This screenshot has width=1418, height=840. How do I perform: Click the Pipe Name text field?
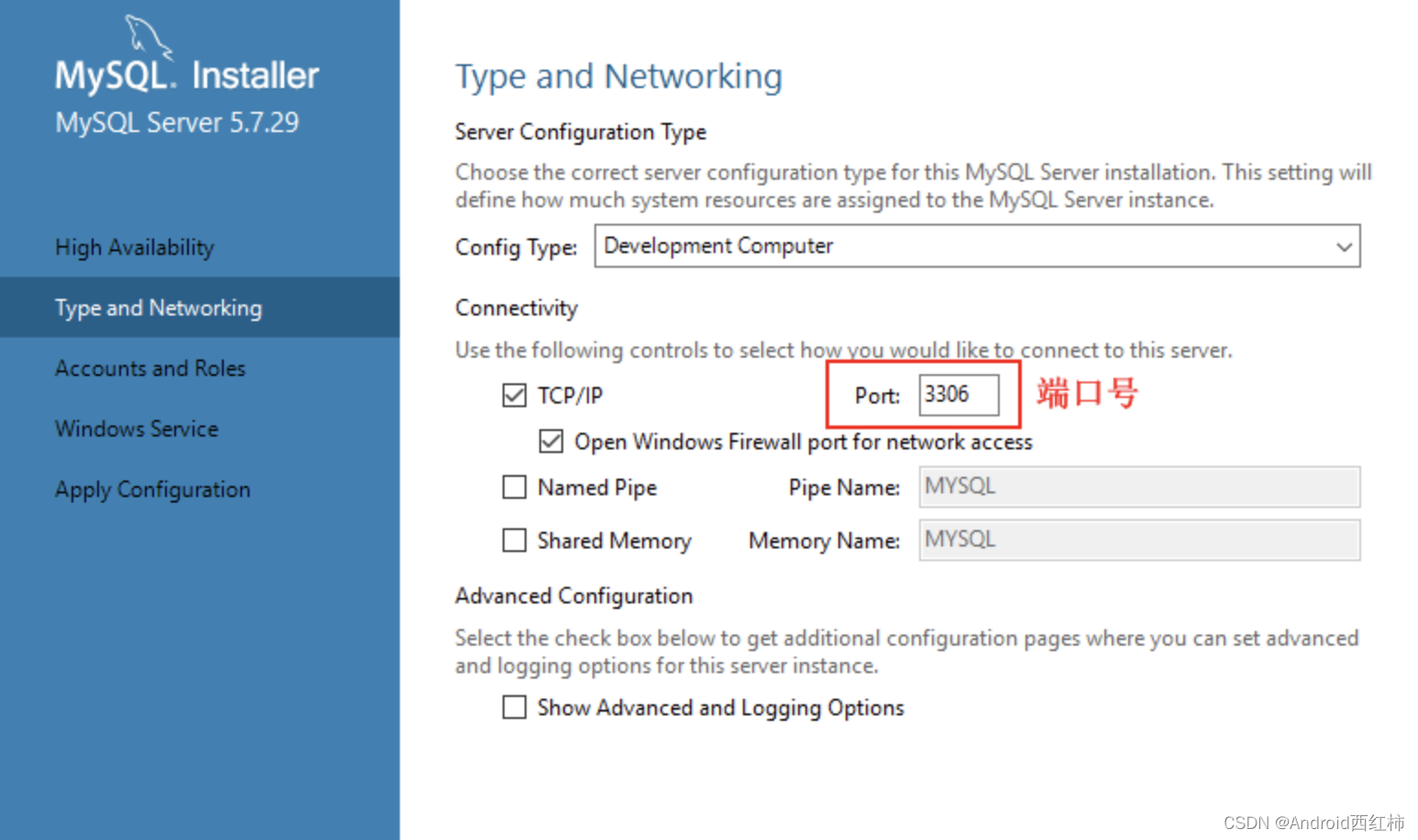pyautogui.click(x=1137, y=487)
